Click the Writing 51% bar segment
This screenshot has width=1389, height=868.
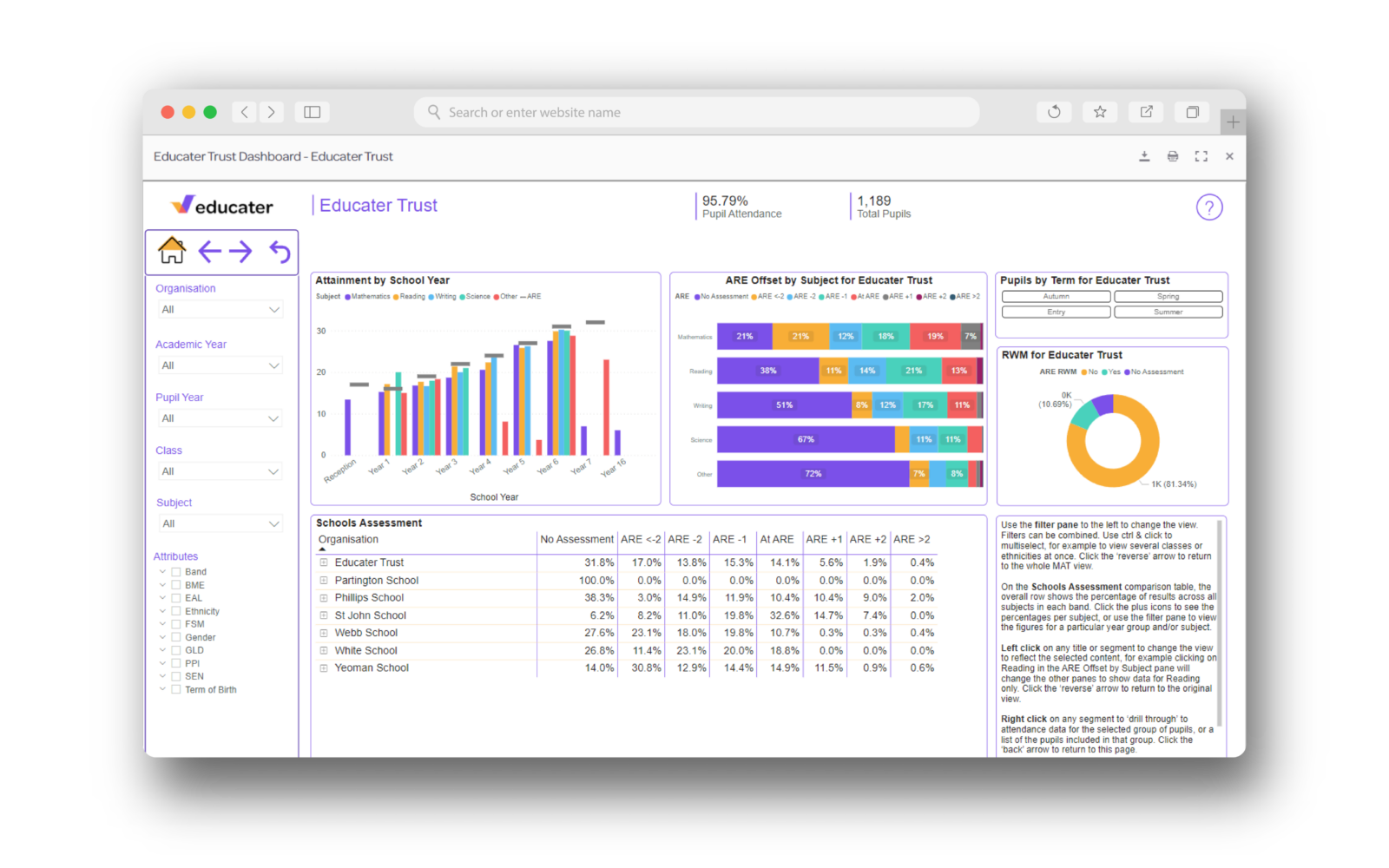tap(785, 405)
